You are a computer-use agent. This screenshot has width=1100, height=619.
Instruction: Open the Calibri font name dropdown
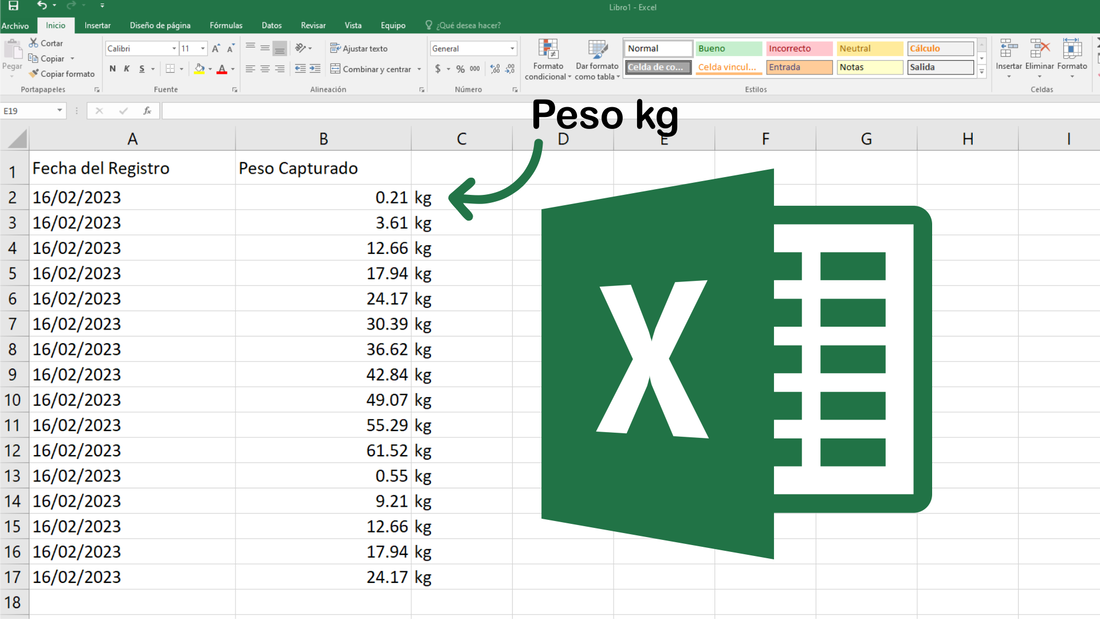pyautogui.click(x=174, y=48)
